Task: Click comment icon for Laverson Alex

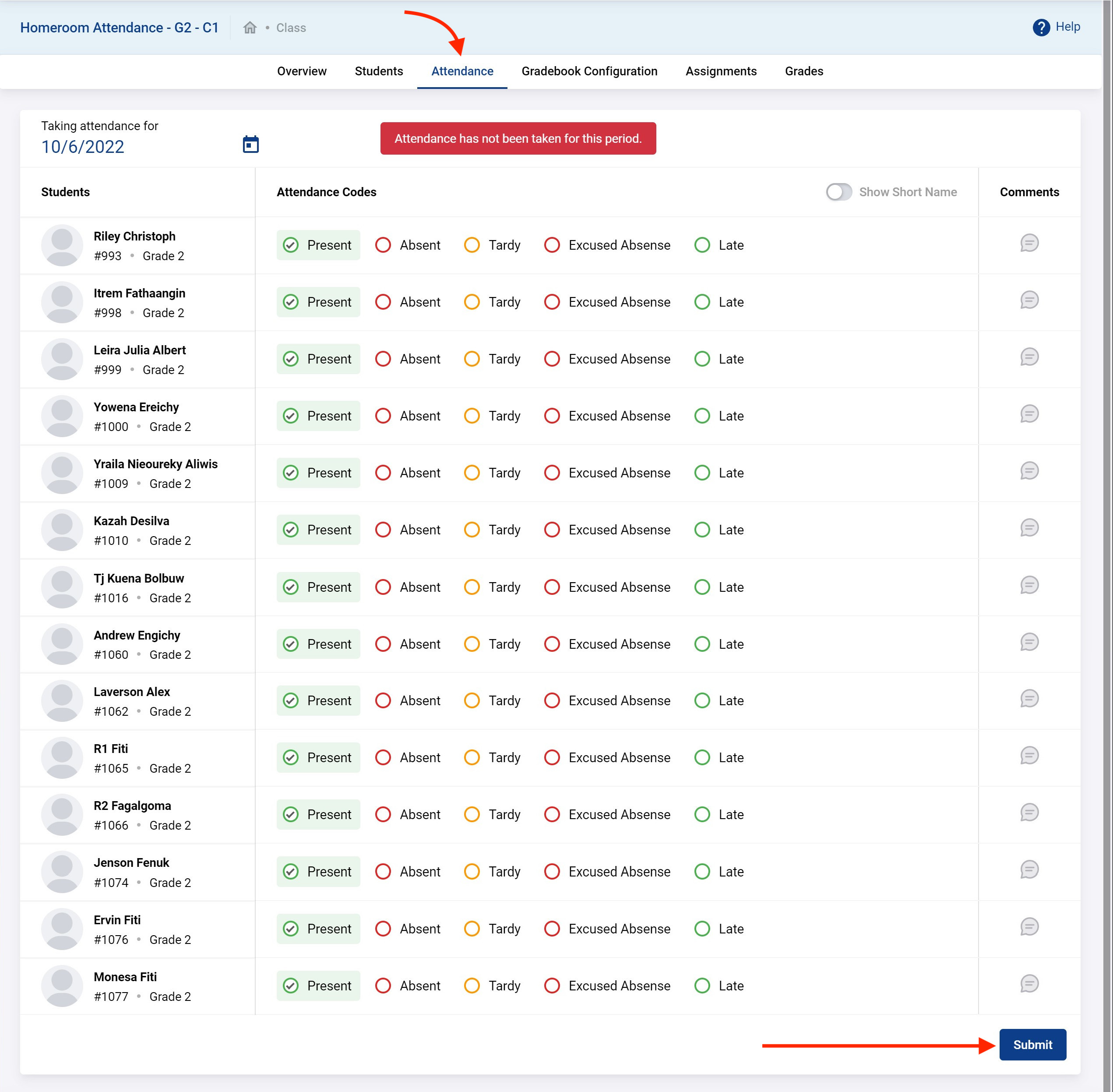Action: (x=1028, y=699)
